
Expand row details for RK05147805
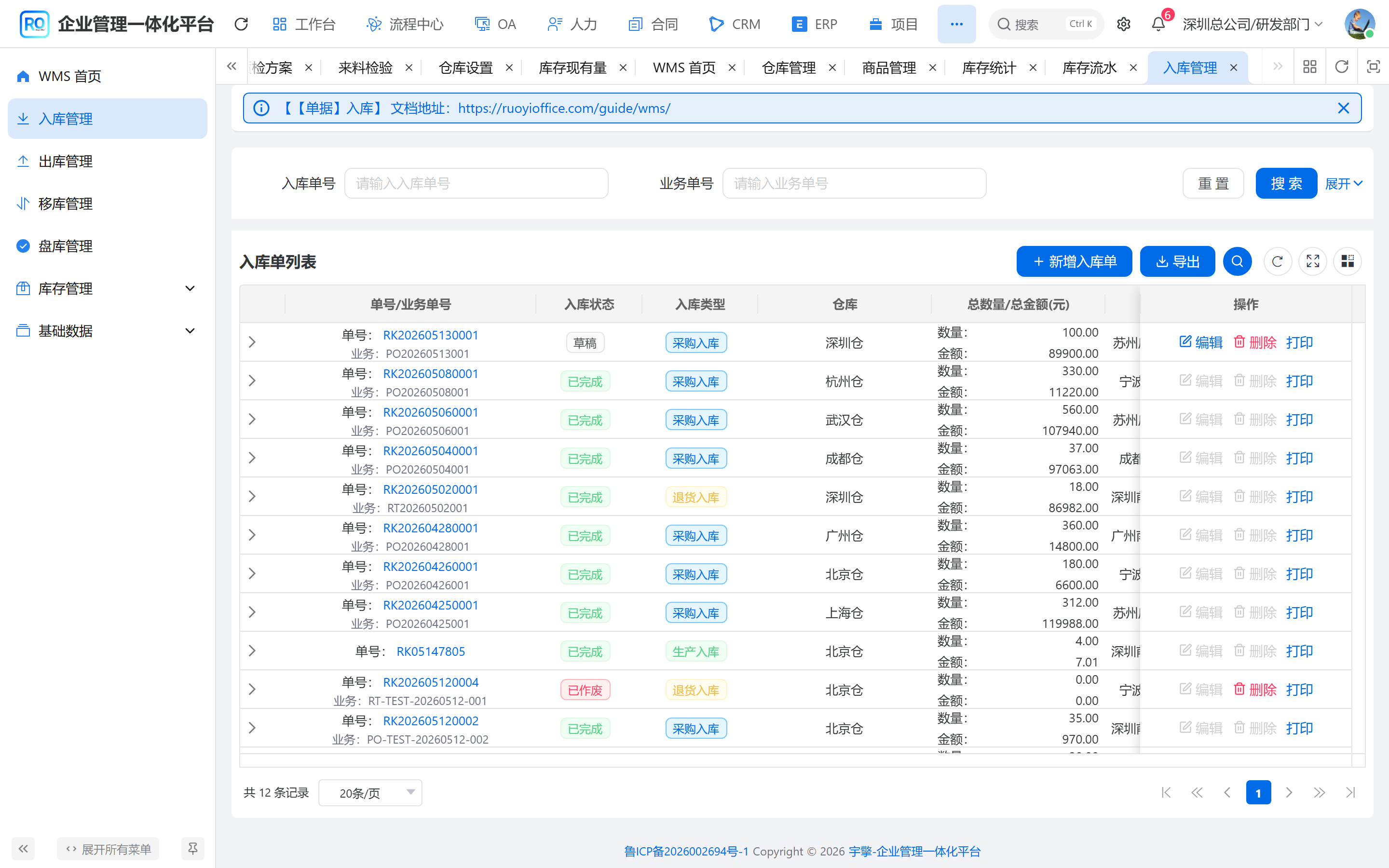click(252, 651)
